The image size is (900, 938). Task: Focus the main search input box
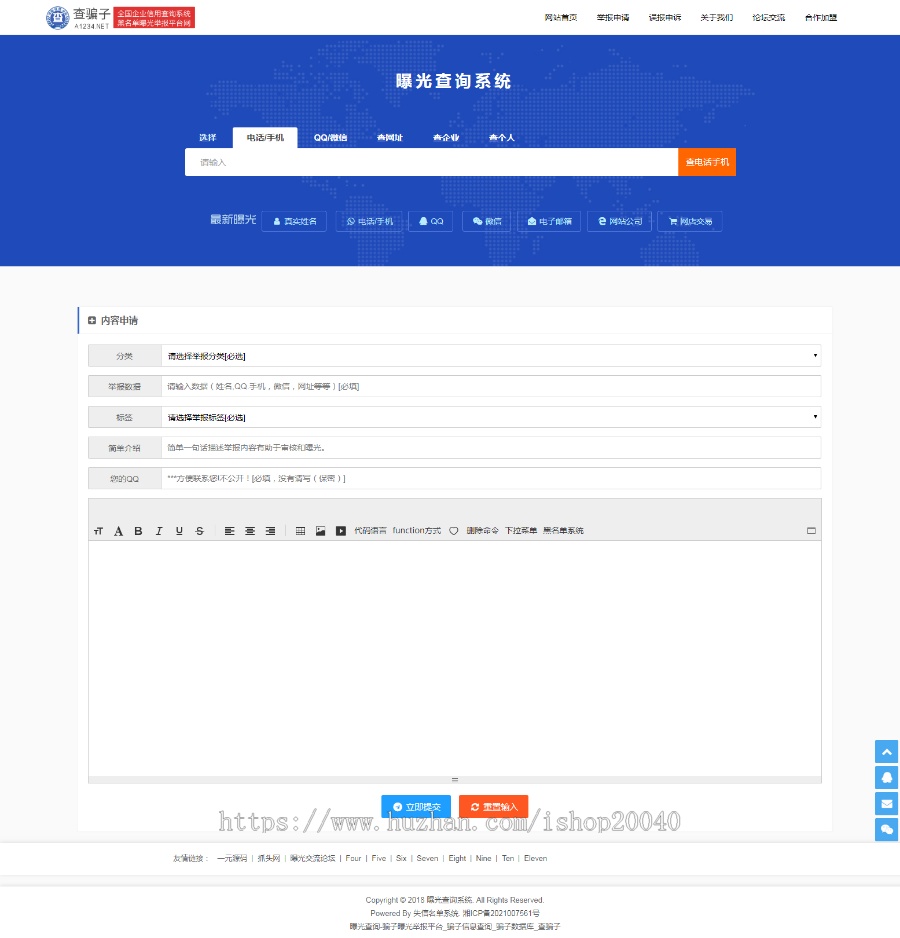coord(431,162)
